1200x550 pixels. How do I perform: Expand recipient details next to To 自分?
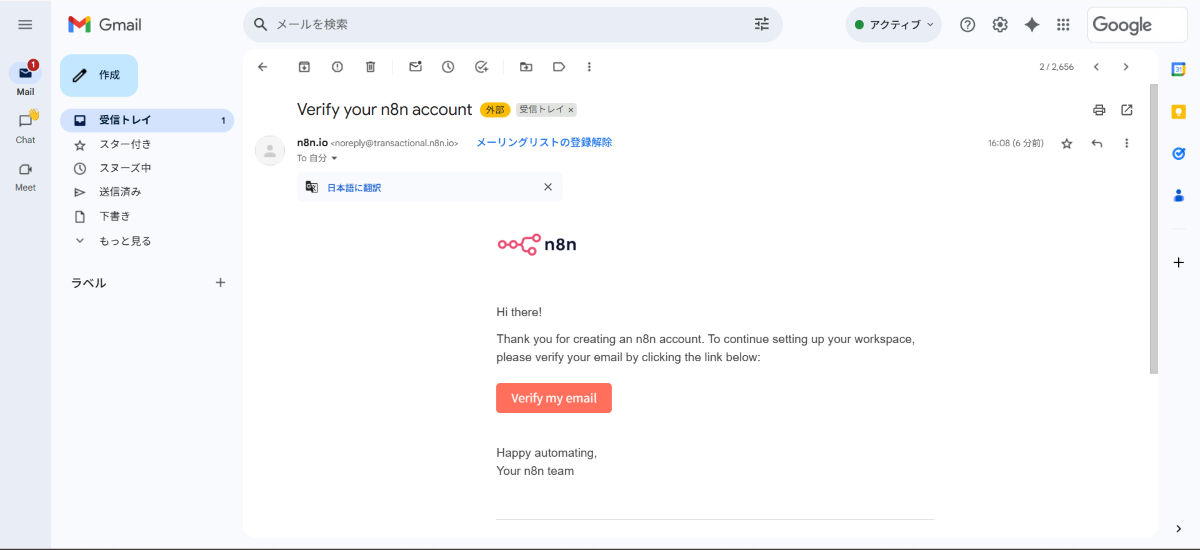pyautogui.click(x=335, y=159)
